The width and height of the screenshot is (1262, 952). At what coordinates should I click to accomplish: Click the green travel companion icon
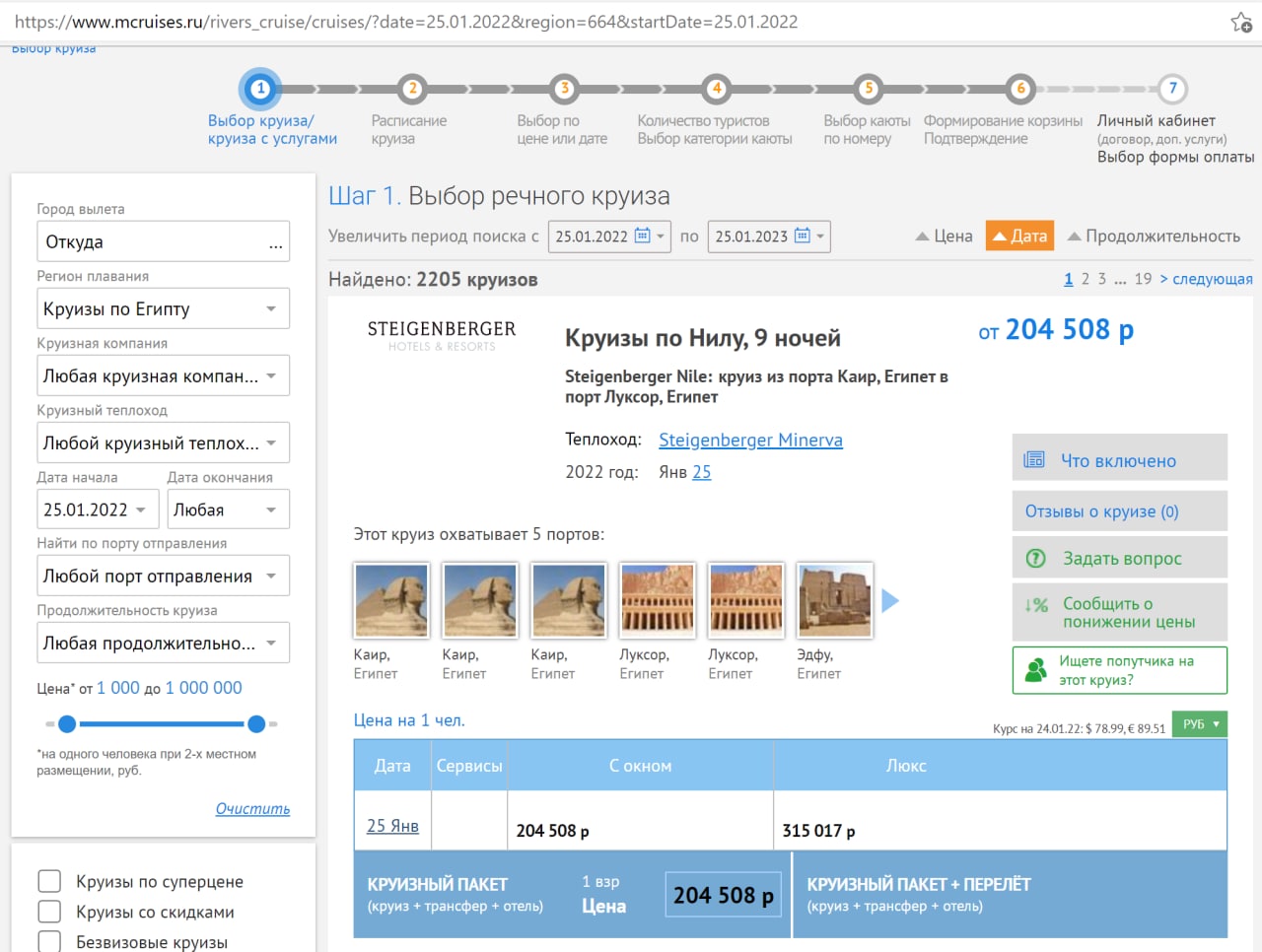[x=1035, y=670]
